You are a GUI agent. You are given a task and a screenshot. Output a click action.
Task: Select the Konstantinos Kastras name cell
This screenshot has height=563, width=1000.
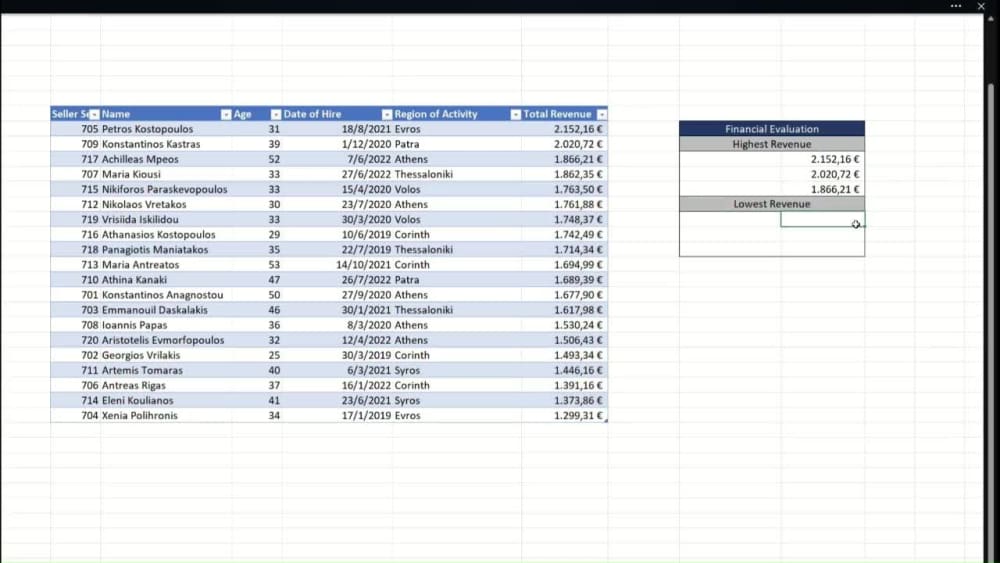pyautogui.click(x=166, y=144)
